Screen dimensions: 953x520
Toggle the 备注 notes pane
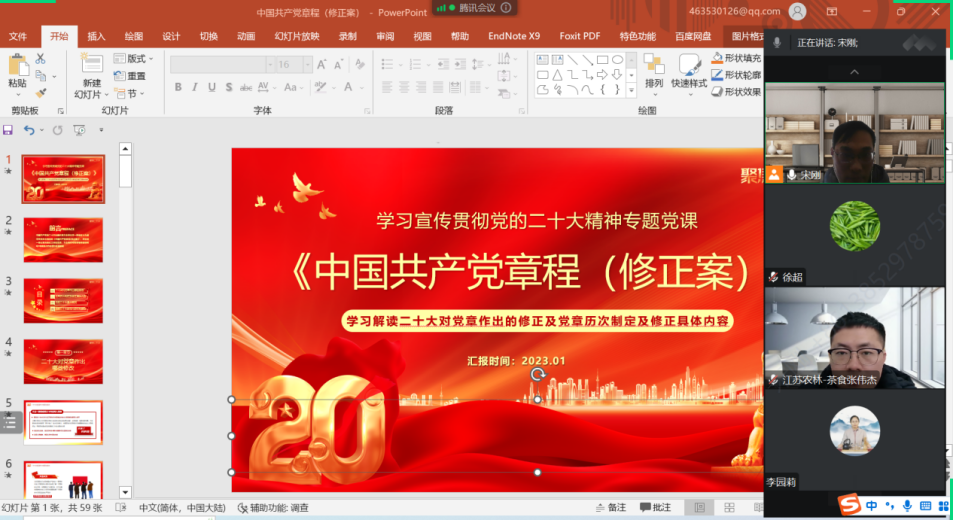pyautogui.click(x=609, y=507)
